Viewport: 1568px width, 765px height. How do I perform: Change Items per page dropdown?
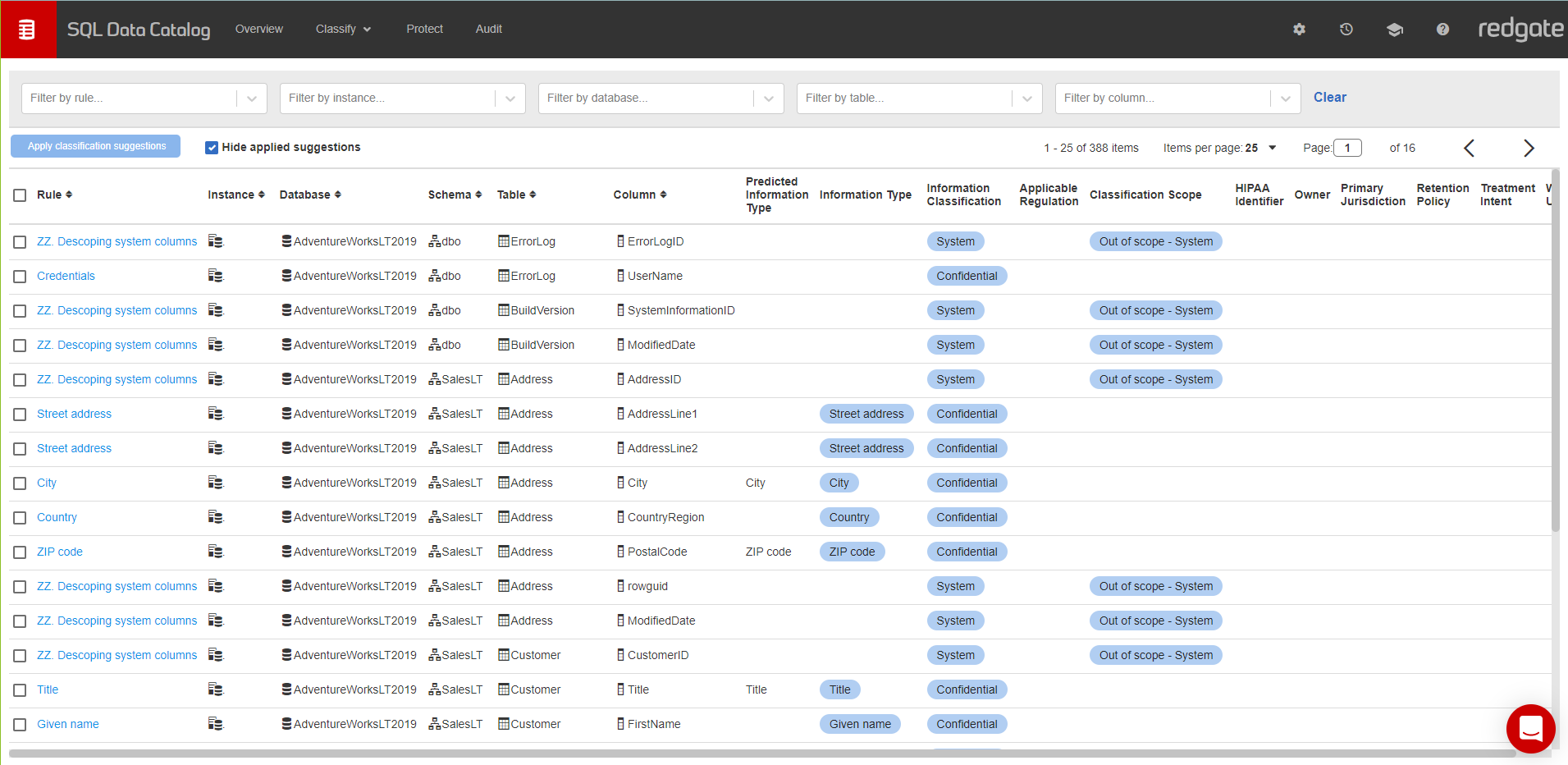point(1272,148)
